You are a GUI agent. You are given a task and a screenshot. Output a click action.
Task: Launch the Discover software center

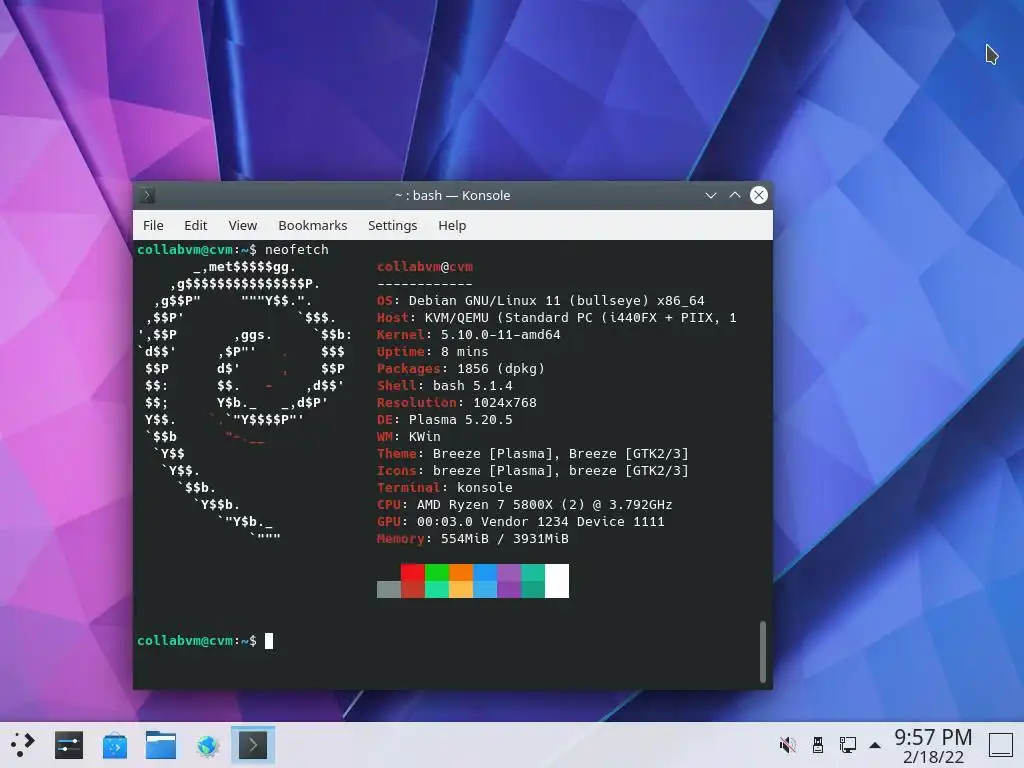115,745
